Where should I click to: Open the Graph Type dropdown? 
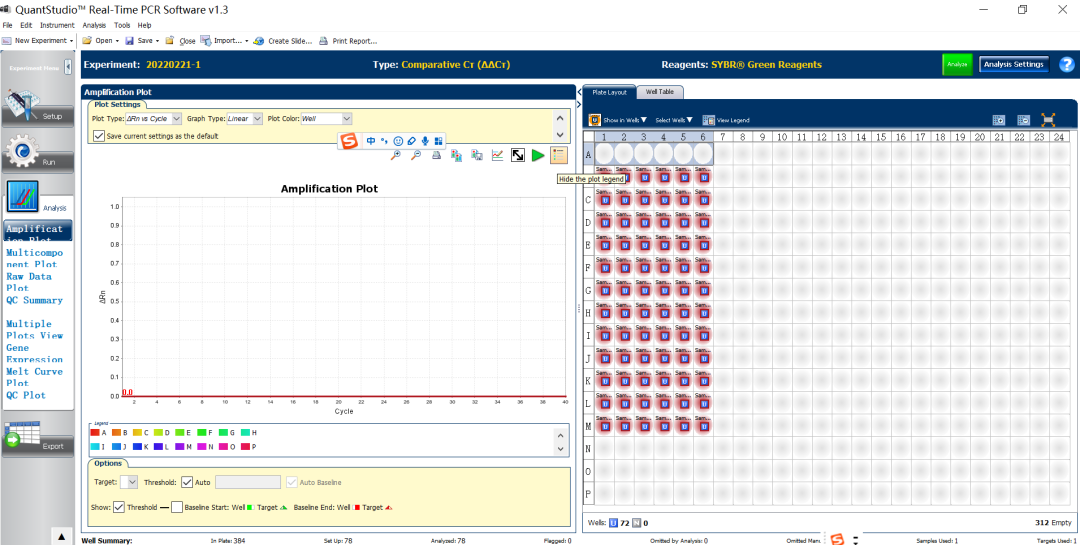click(245, 119)
